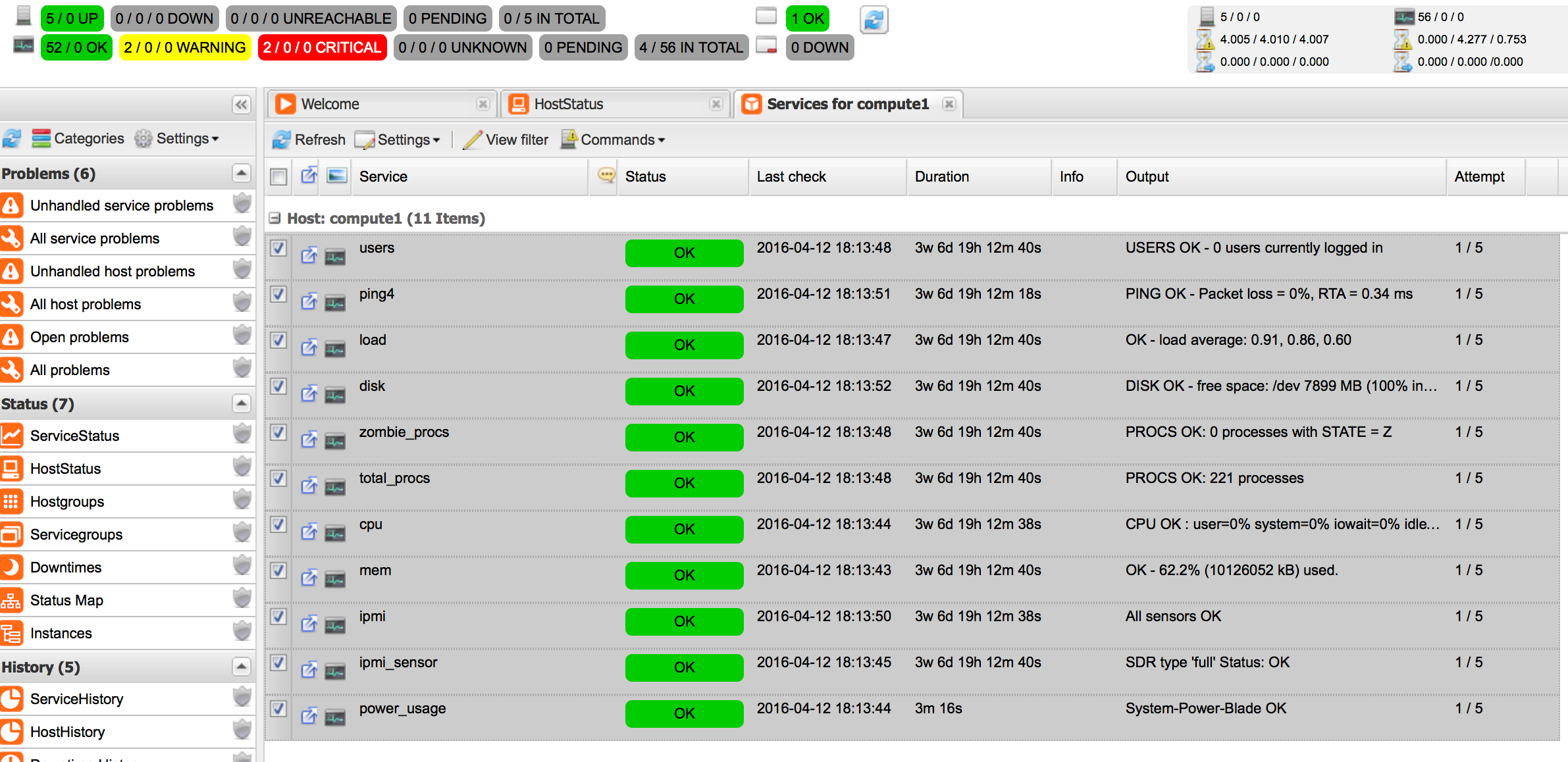Click the All service problems wrench icon
The height and width of the screenshot is (762, 1568).
[x=12, y=238]
